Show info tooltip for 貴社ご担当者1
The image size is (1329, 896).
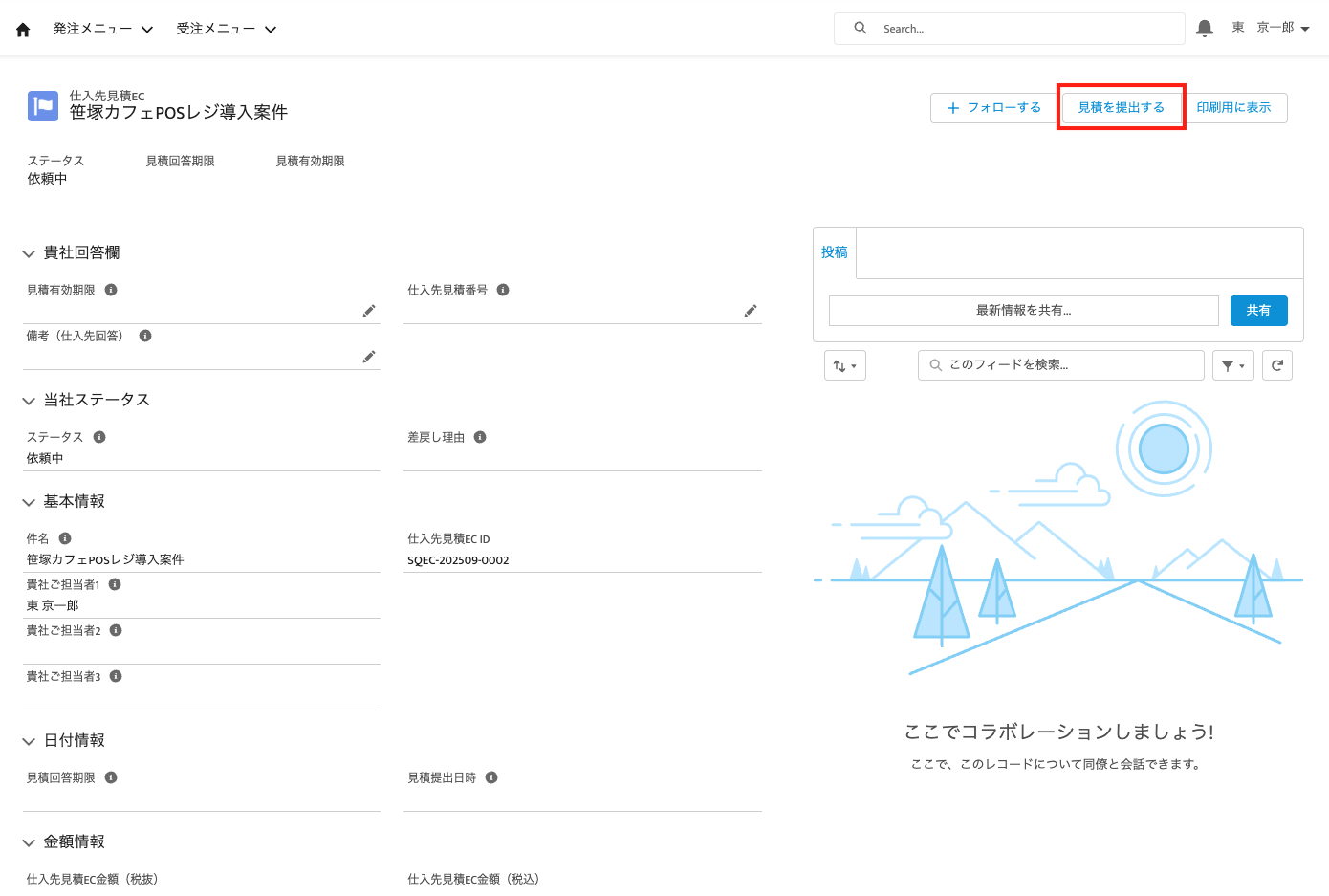(115, 584)
